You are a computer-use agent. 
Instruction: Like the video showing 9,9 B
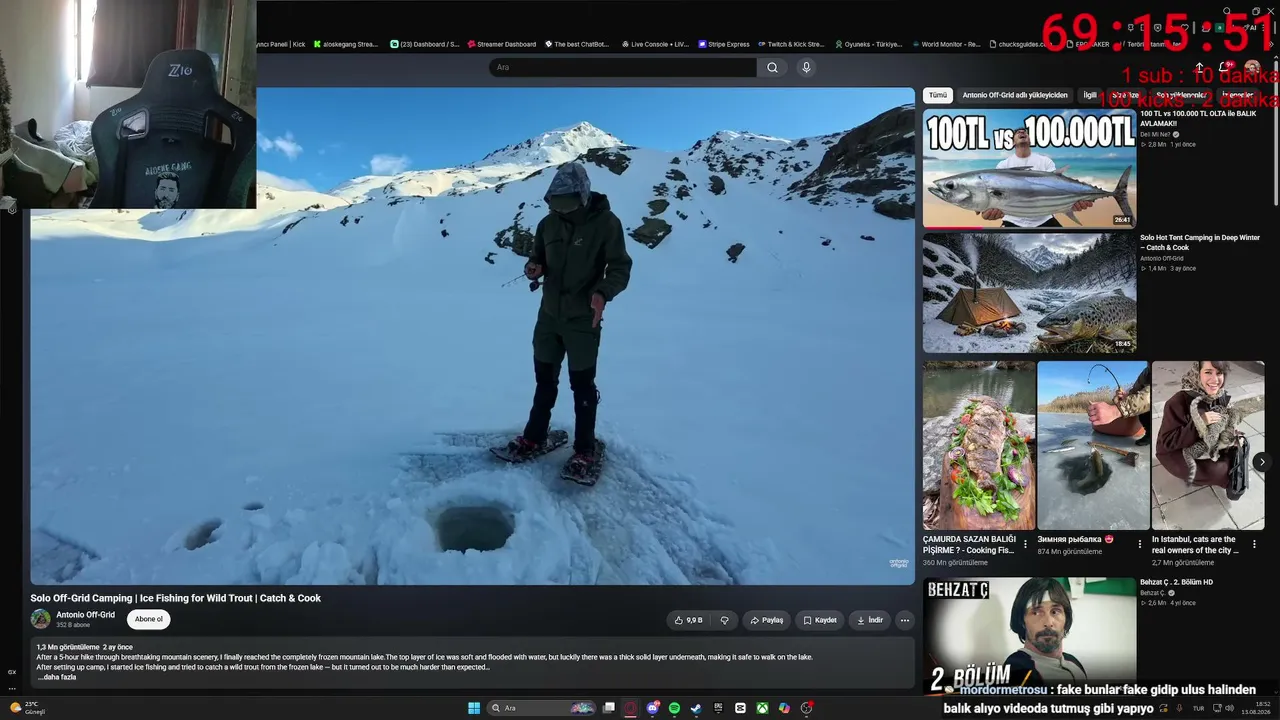tap(689, 620)
